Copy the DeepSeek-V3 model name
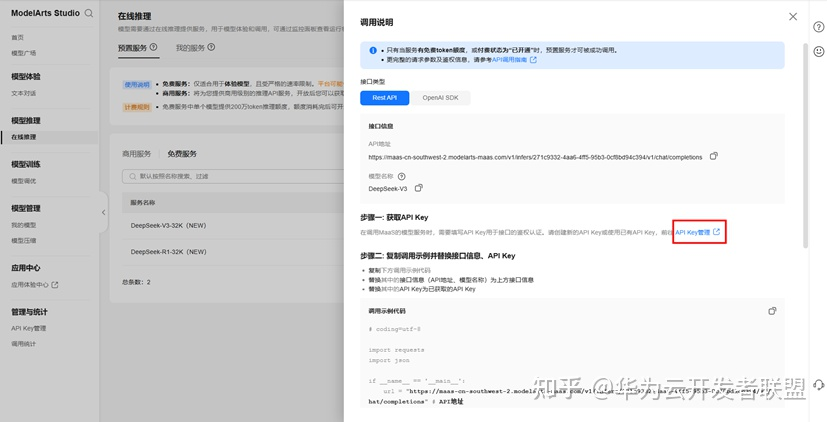827x422 pixels. (419, 188)
